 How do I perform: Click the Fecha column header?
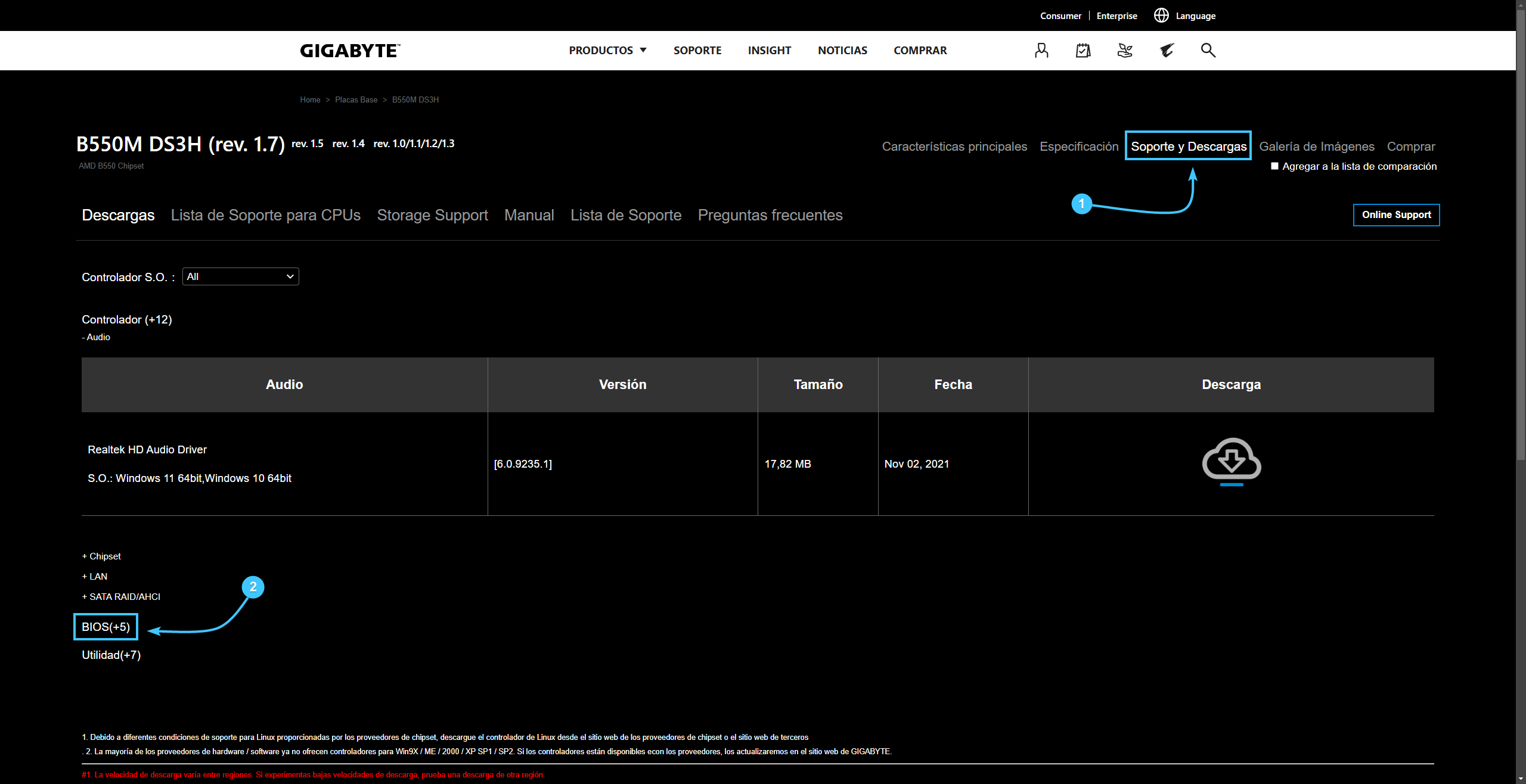(x=953, y=385)
